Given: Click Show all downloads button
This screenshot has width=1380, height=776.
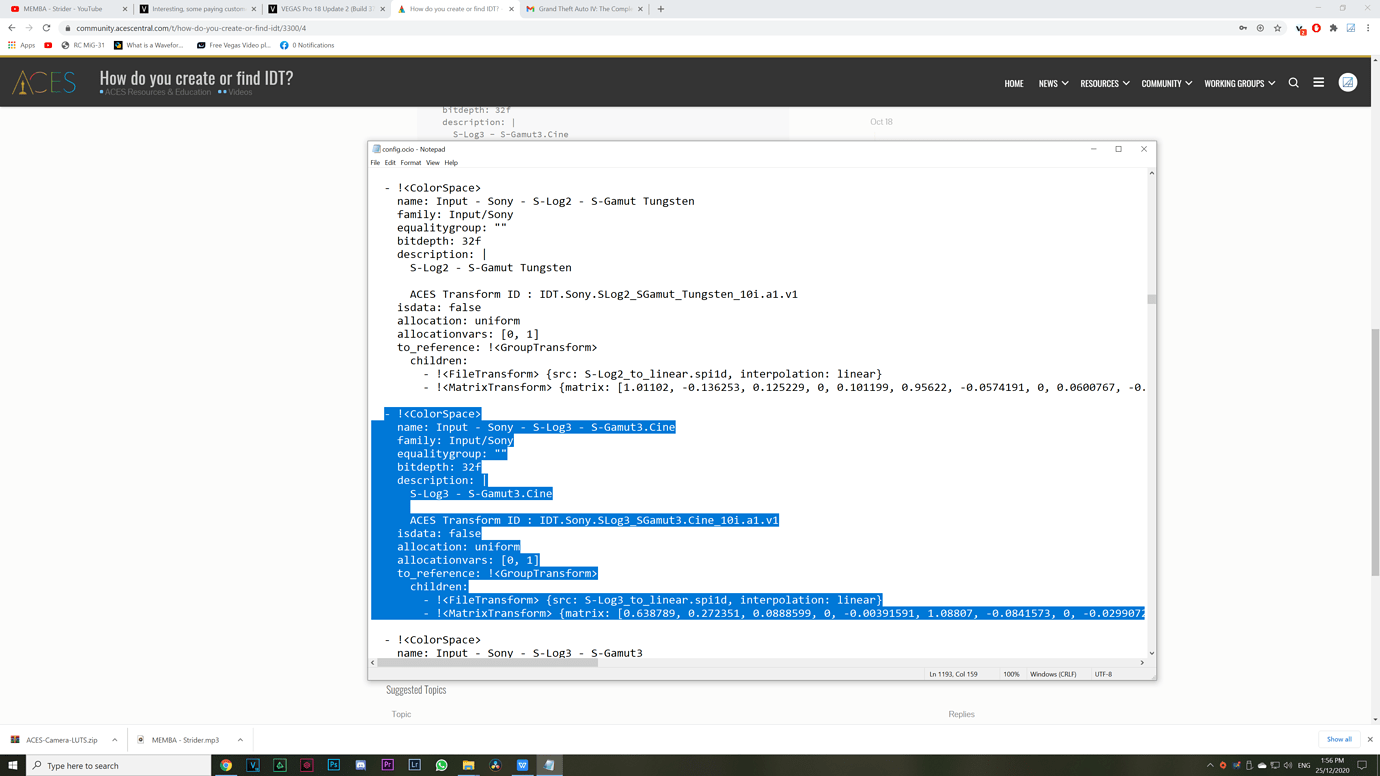Looking at the screenshot, I should [x=1339, y=740].
